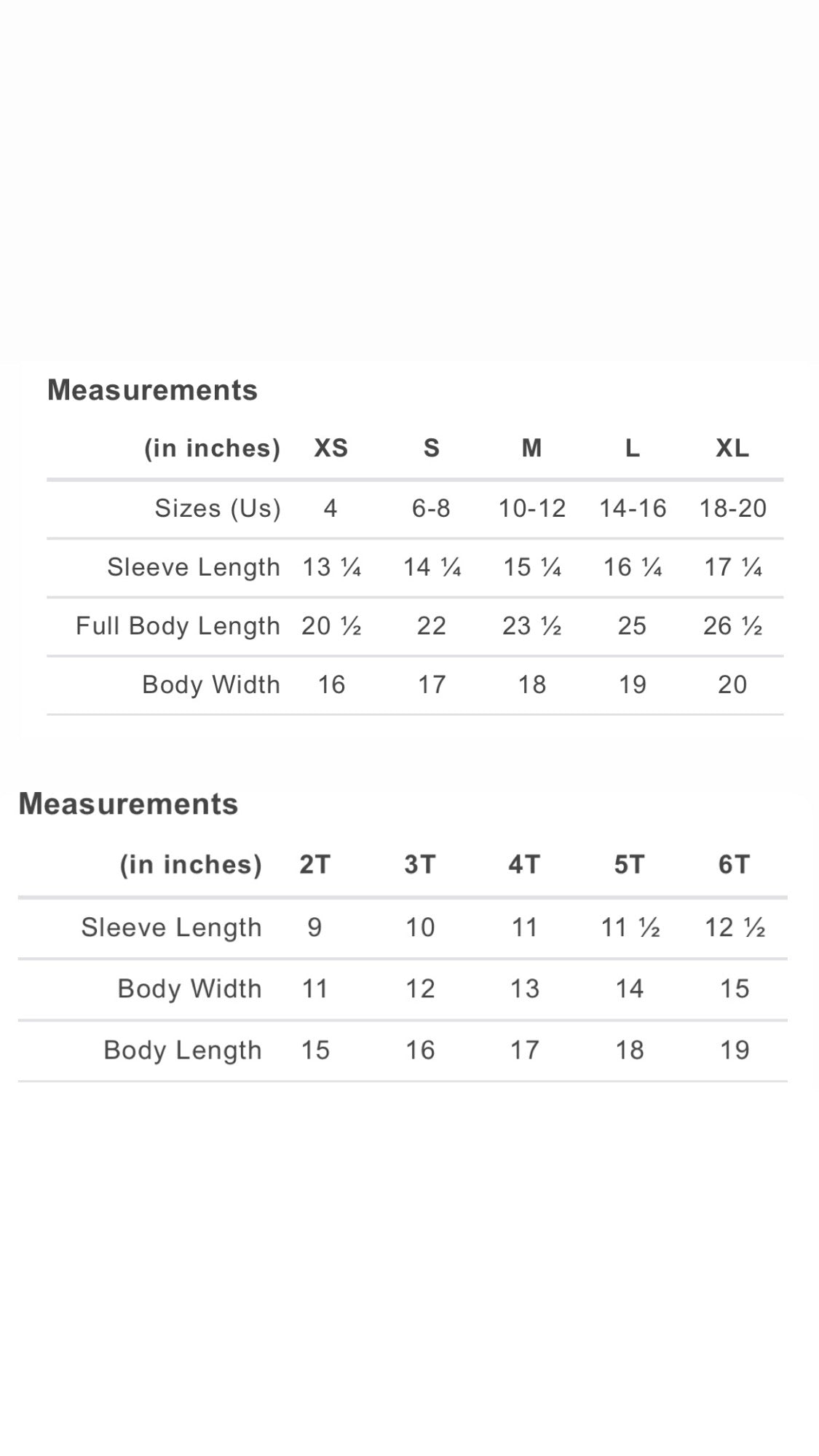
Task: Click the Measurements heading above the XS table
Action: click(152, 390)
